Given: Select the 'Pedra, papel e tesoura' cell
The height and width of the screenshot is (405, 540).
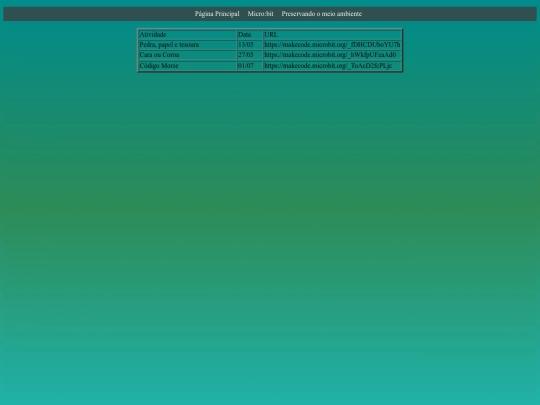Looking at the screenshot, I should coord(187,45).
